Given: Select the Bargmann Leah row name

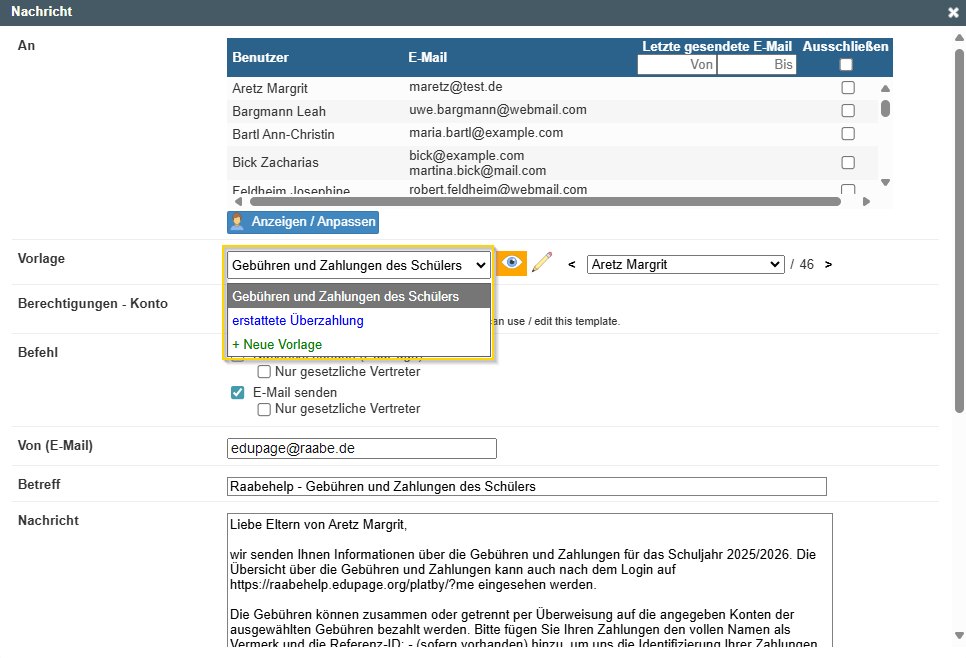Looking at the screenshot, I should click(x=279, y=112).
